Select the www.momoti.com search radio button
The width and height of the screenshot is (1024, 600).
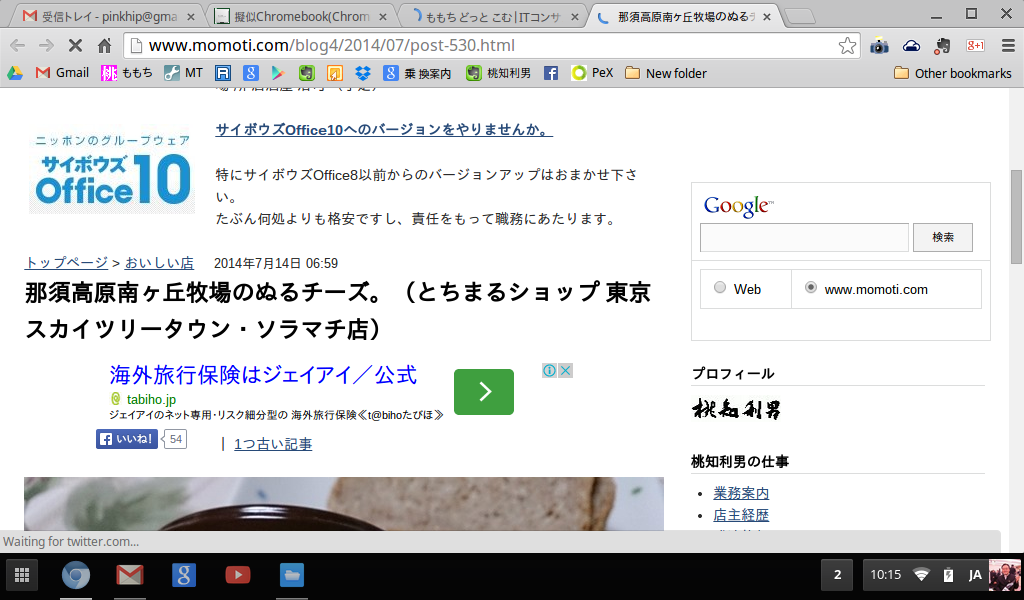(810, 287)
